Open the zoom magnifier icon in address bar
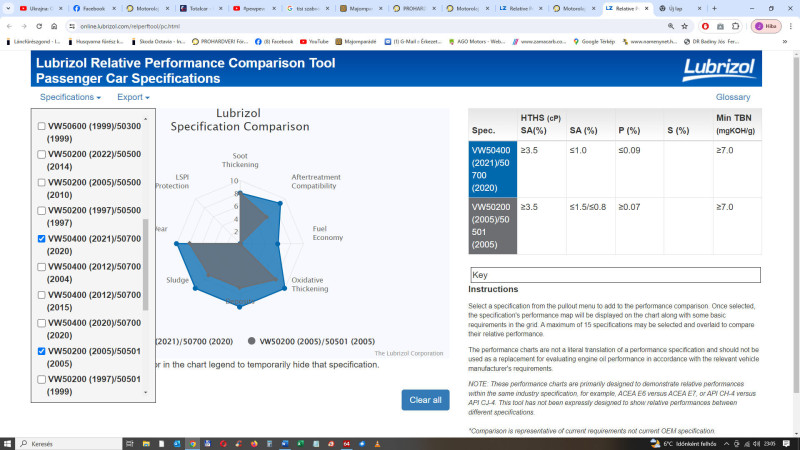Viewport: 800px width, 450px height. (x=670, y=26)
